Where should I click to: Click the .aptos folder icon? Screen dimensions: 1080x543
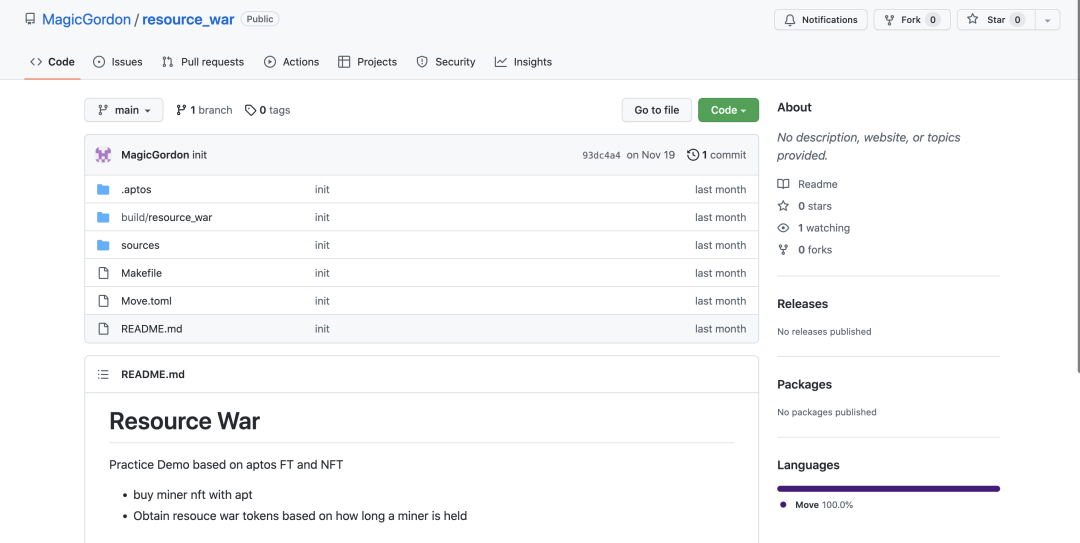pos(103,189)
